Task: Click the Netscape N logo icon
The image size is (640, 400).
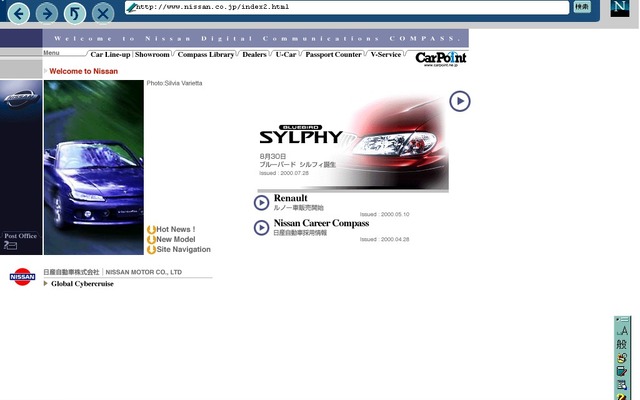Action: (620, 8)
